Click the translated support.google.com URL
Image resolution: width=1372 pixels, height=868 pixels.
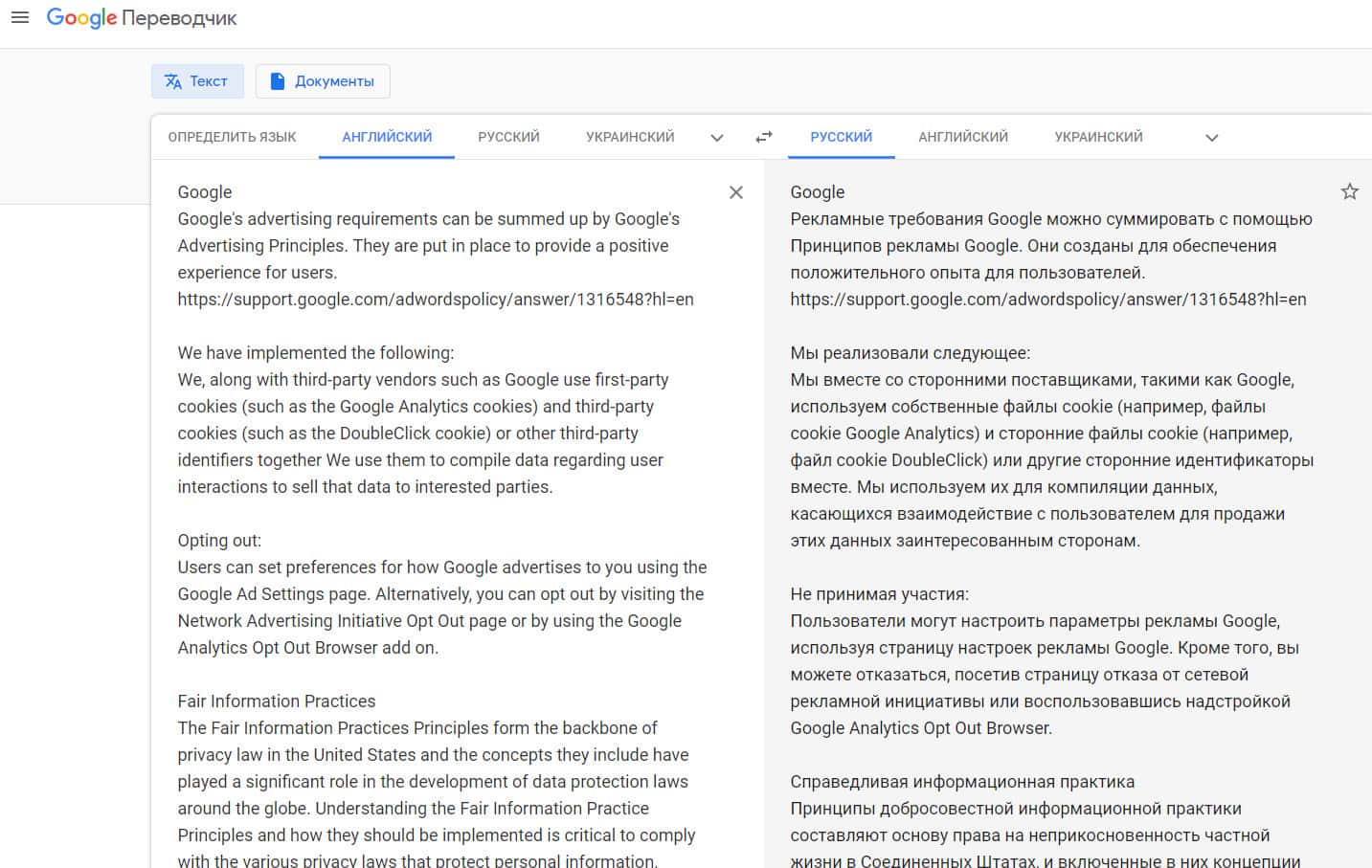(1048, 300)
